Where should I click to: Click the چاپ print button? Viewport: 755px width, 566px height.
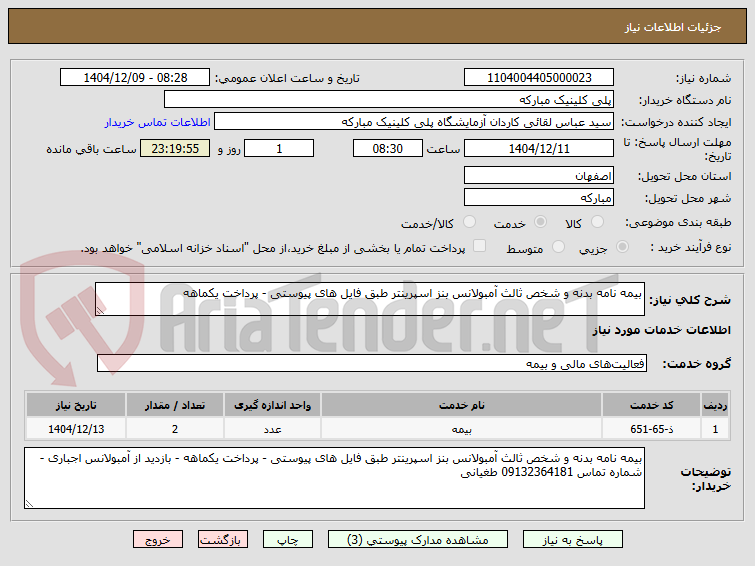click(x=287, y=540)
